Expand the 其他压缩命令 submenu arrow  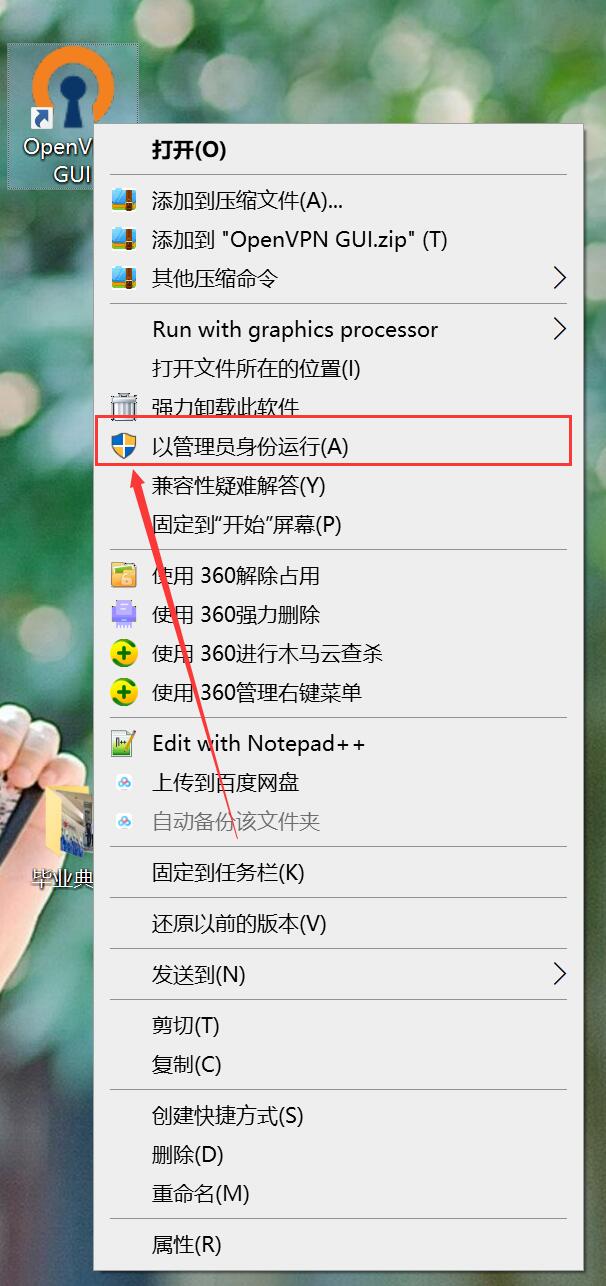point(560,278)
